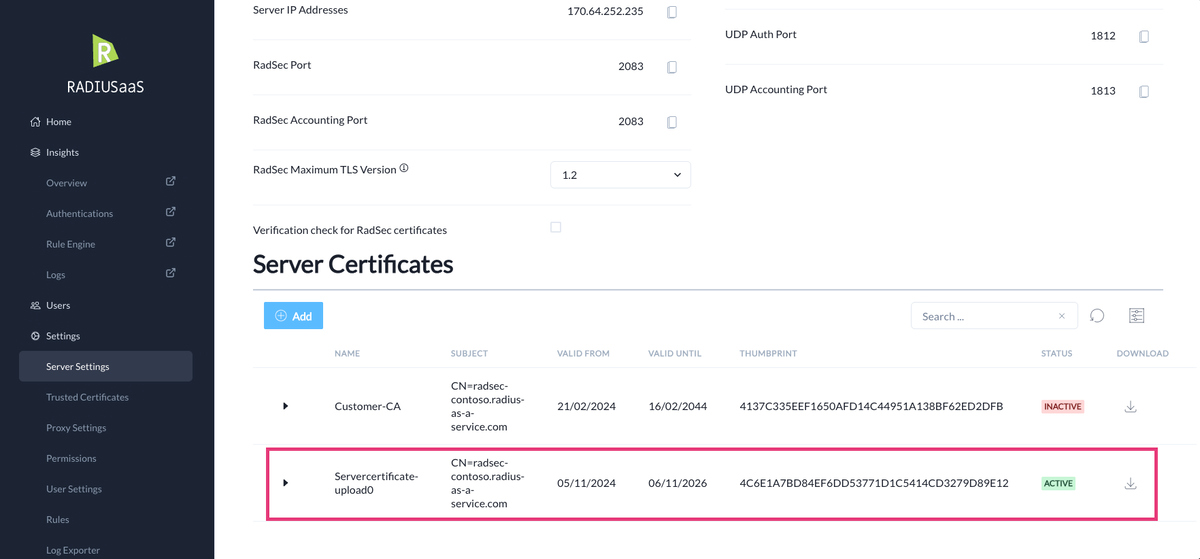The image size is (1200, 559).
Task: Copy the UDP Auth Port value
Action: (x=1144, y=36)
